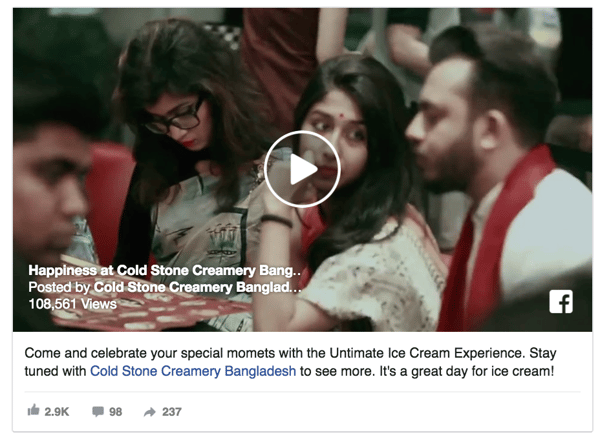Image resolution: width=600 pixels, height=439 pixels.
Task: Follow the blue Cold Stone Creamery Bangladesh link
Action: tap(193, 371)
